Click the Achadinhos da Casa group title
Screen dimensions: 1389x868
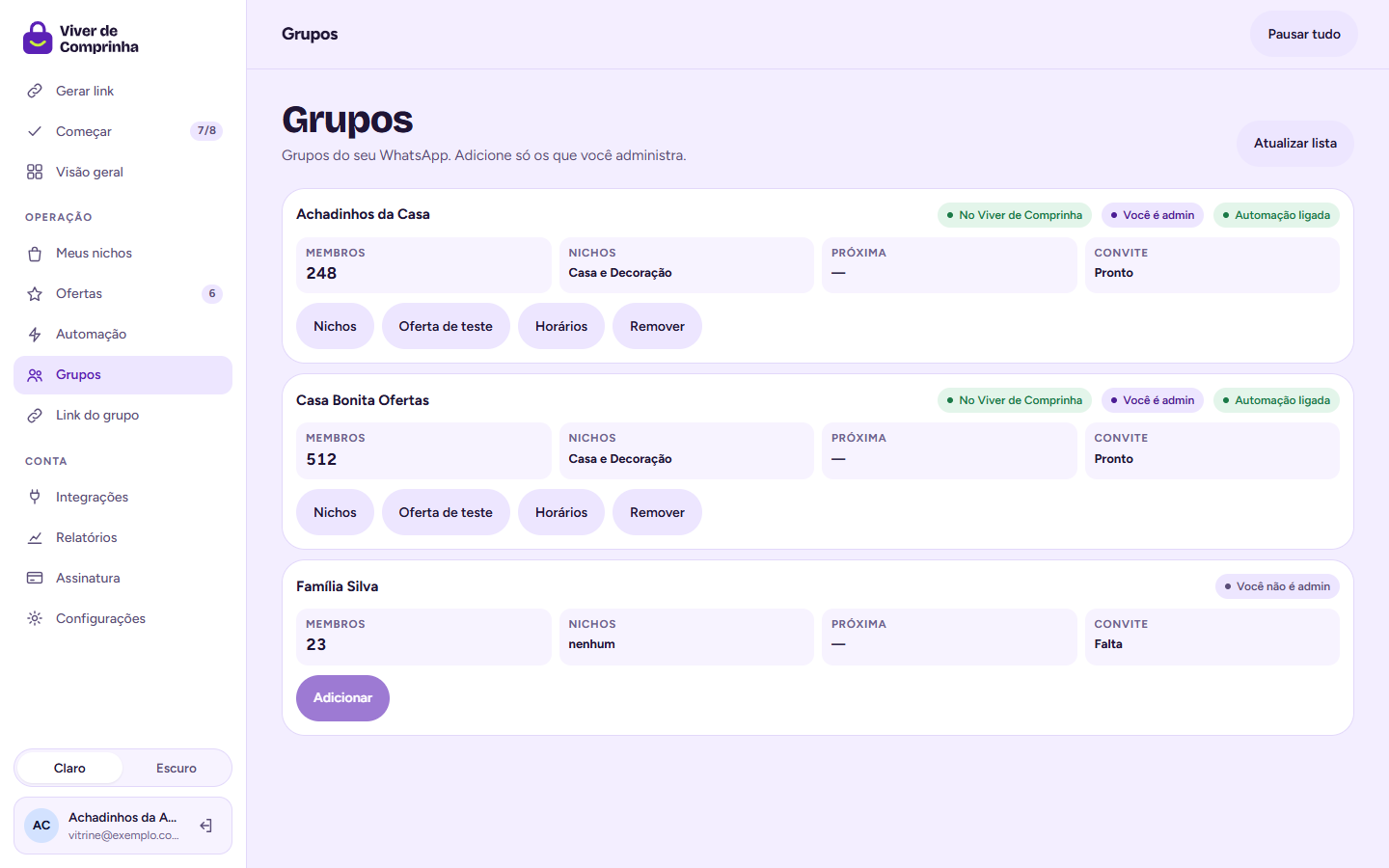point(363,214)
